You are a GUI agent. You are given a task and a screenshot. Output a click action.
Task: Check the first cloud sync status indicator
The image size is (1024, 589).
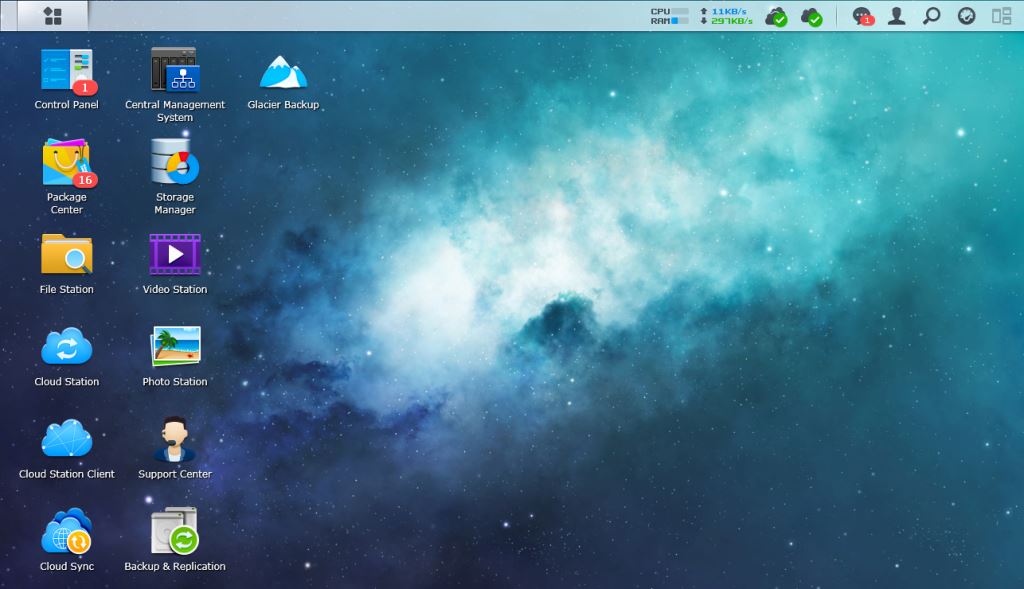(776, 16)
